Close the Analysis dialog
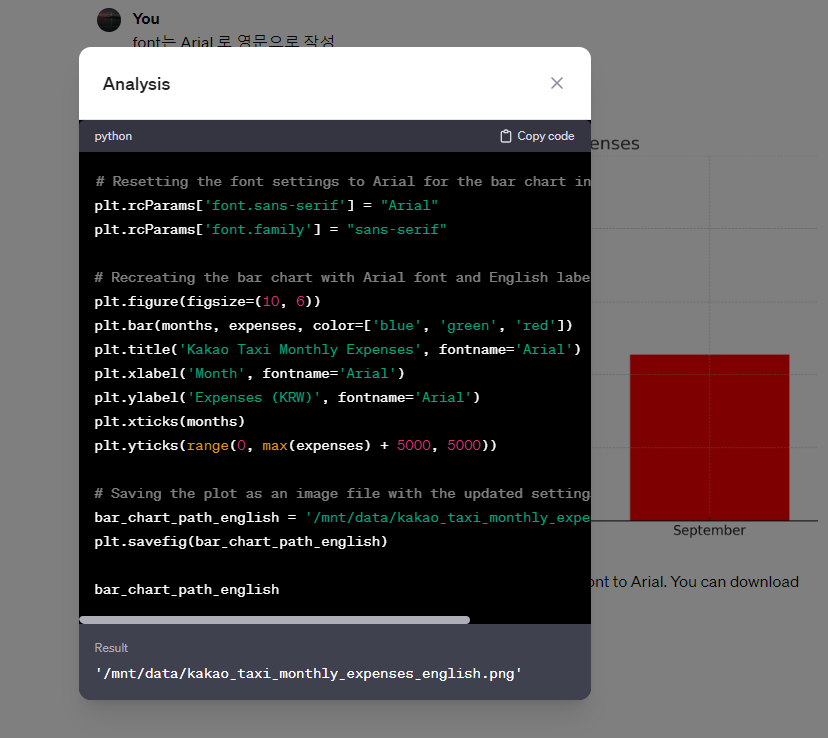This screenshot has height=738, width=828. click(557, 83)
